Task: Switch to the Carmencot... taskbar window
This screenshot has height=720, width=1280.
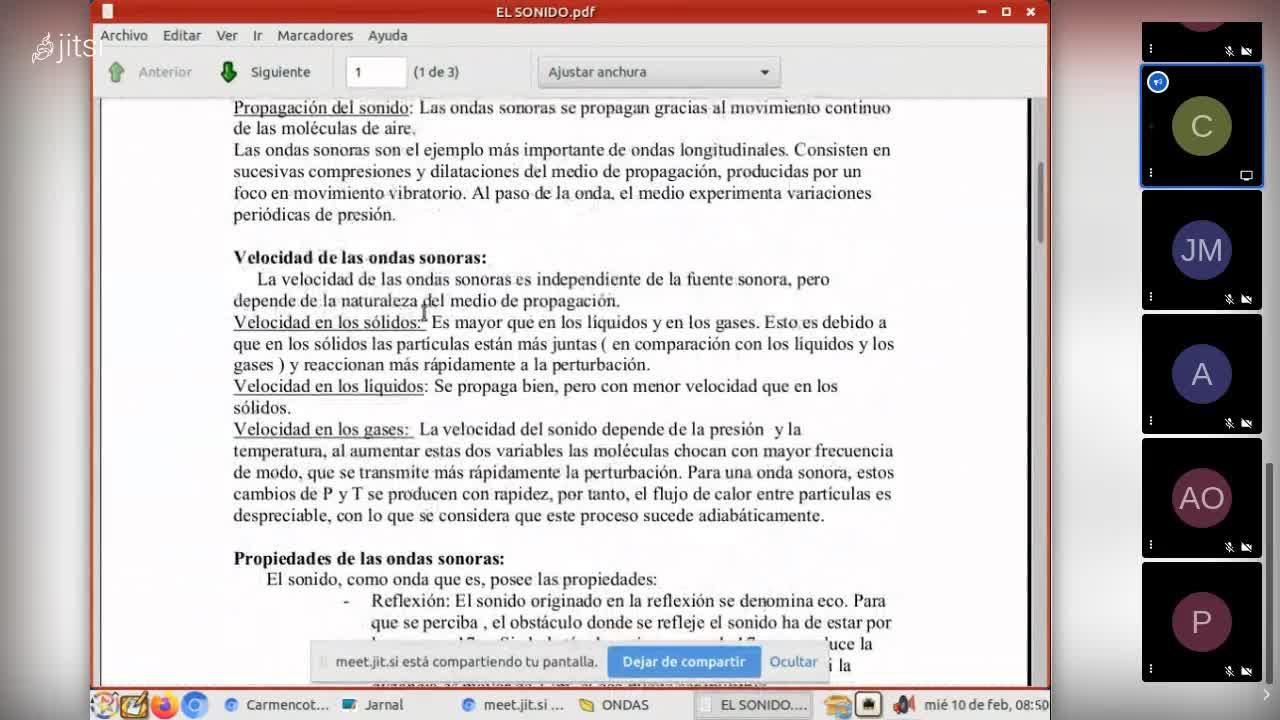Action: click(x=277, y=705)
